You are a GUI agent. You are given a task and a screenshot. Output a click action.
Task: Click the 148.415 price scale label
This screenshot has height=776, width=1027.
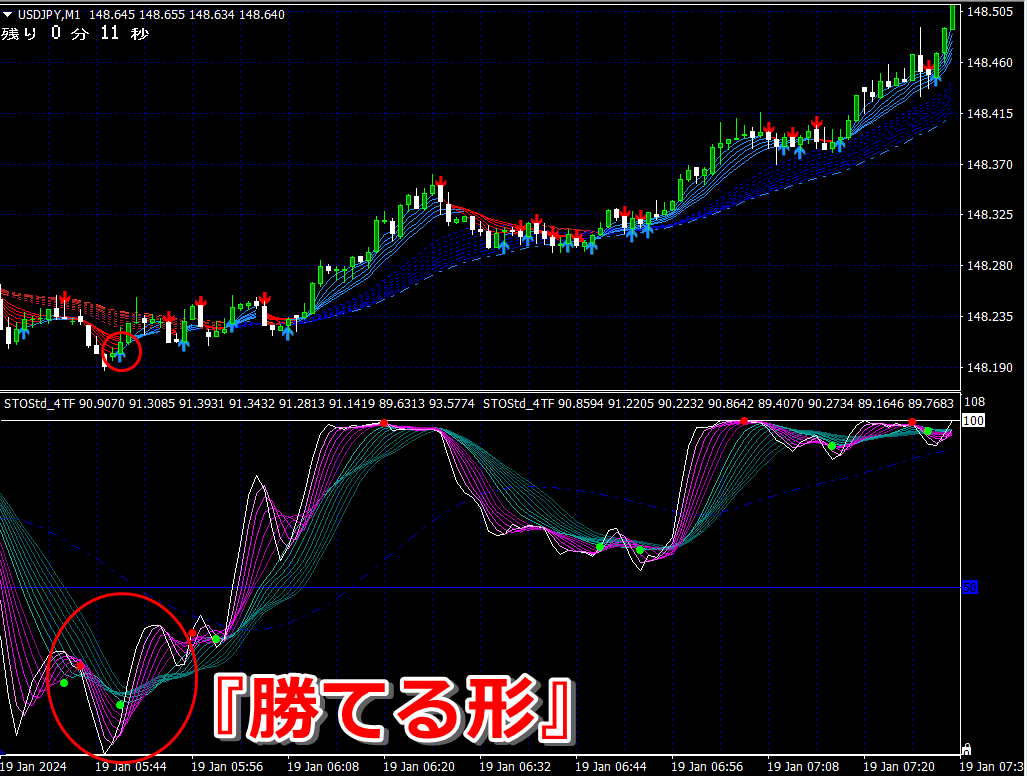click(x=990, y=114)
